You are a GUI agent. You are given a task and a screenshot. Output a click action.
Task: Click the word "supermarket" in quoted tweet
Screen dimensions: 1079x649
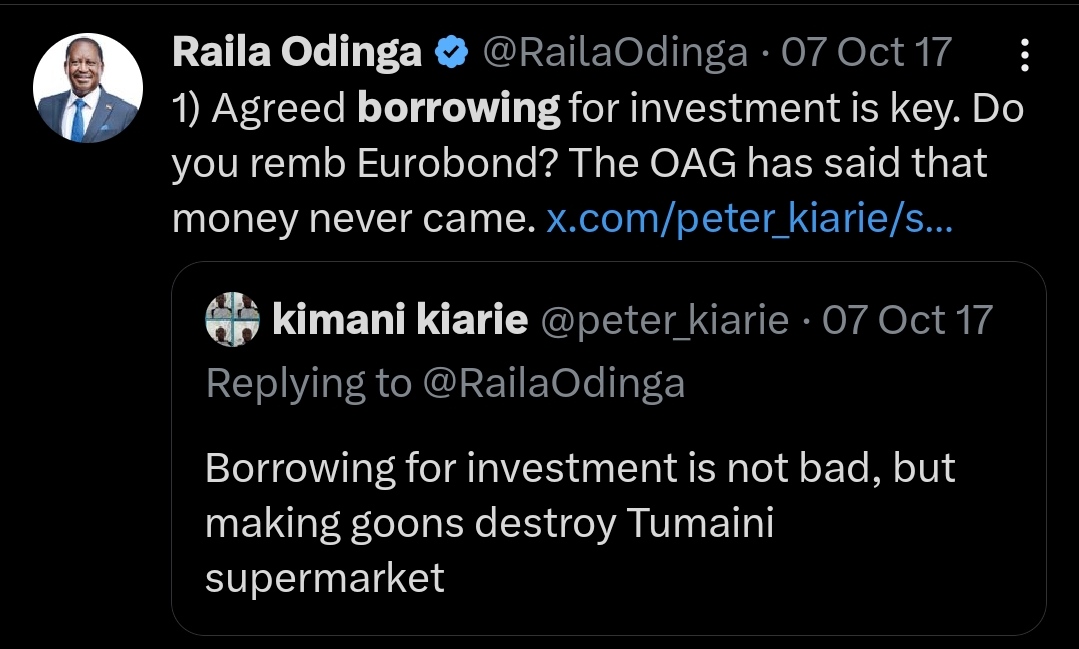(325, 579)
